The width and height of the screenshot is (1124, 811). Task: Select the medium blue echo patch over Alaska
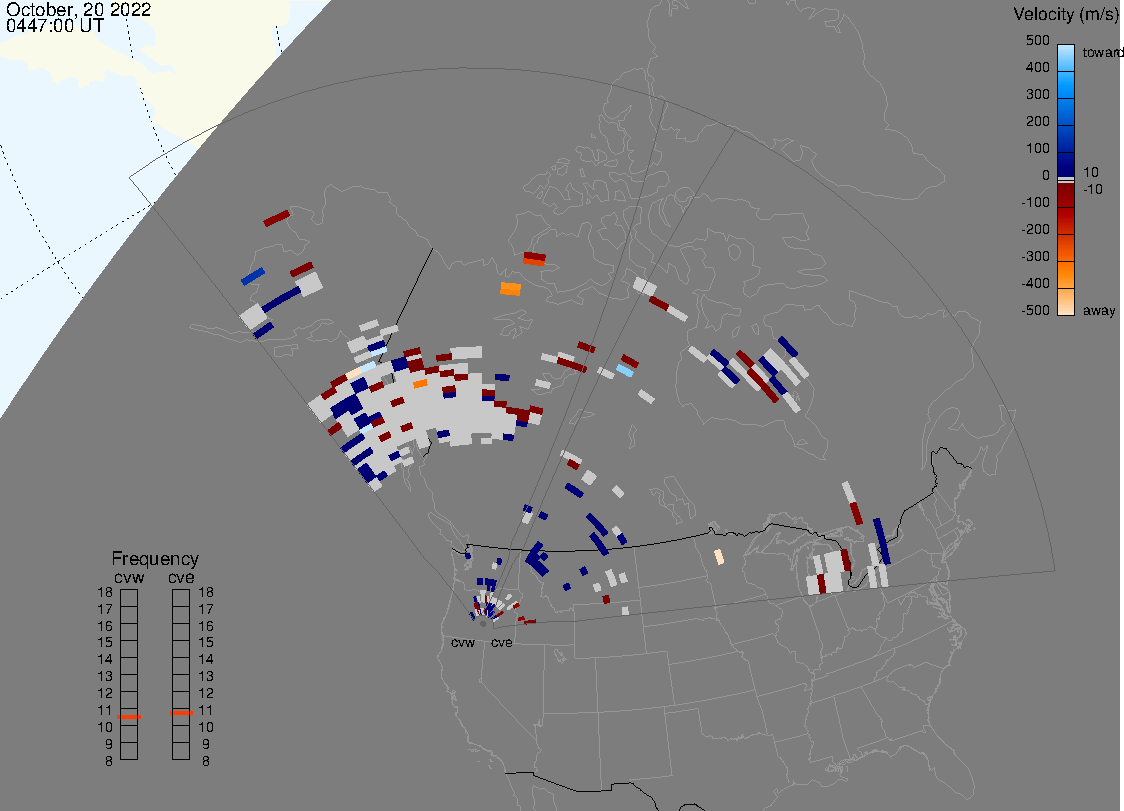[253, 276]
